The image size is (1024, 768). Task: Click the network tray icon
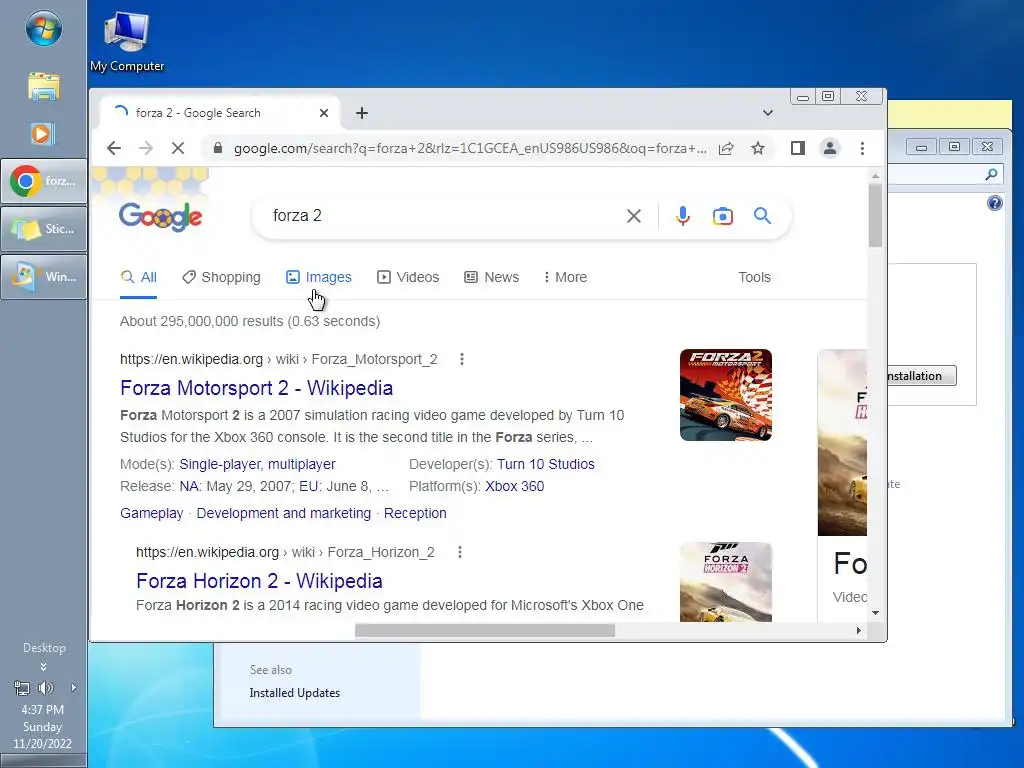point(22,688)
